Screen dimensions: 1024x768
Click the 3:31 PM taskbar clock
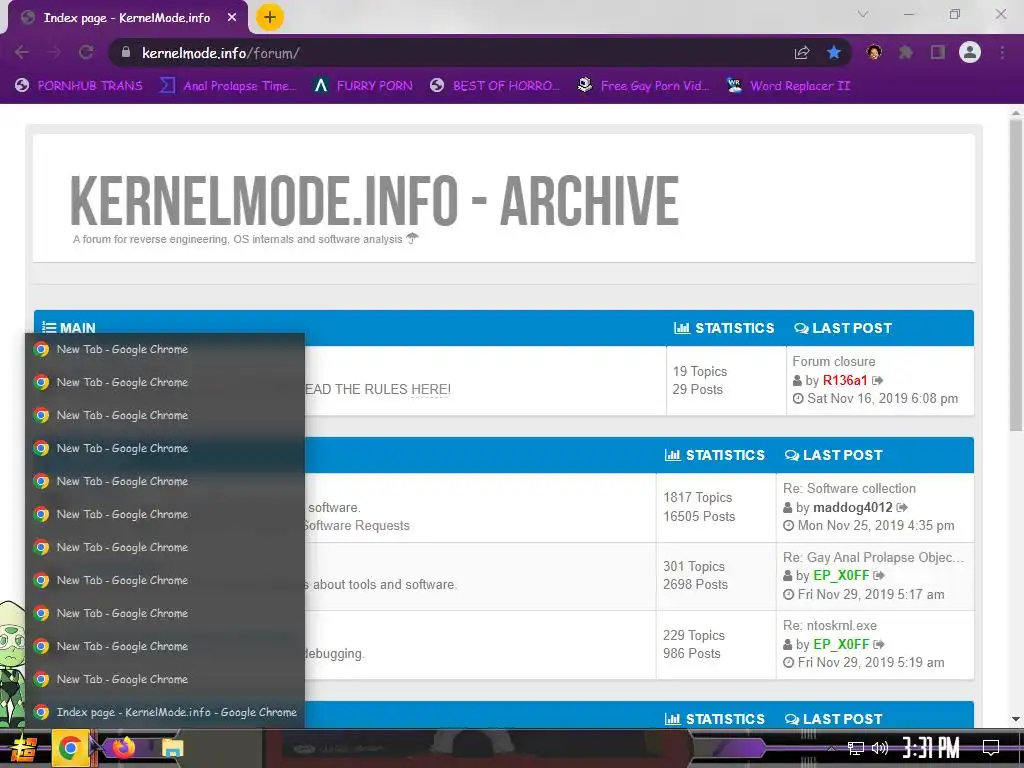click(x=931, y=748)
